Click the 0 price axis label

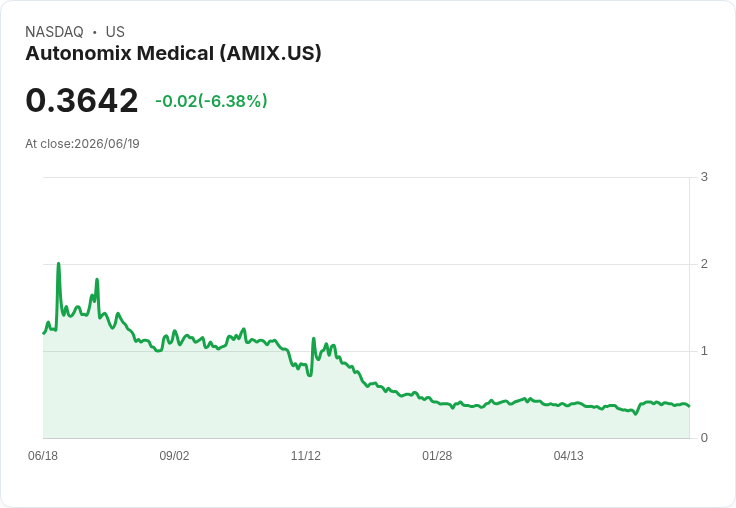pos(704,438)
